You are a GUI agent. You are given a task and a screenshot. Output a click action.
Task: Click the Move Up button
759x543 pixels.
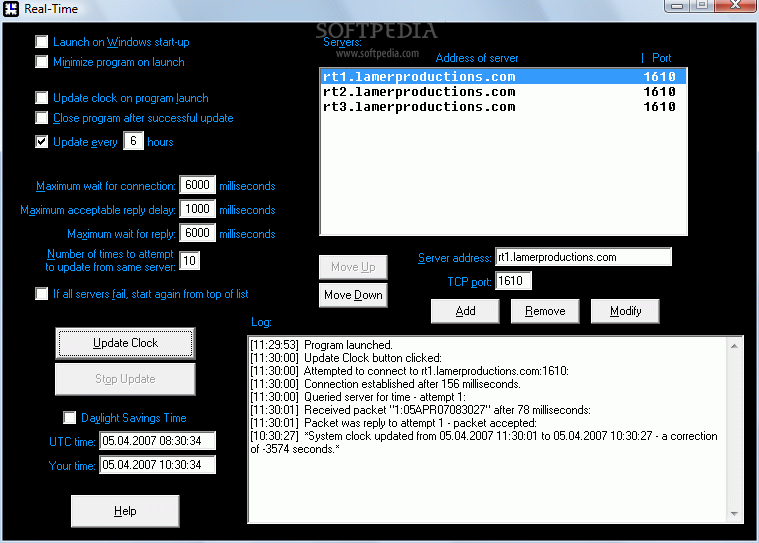[x=353, y=267]
